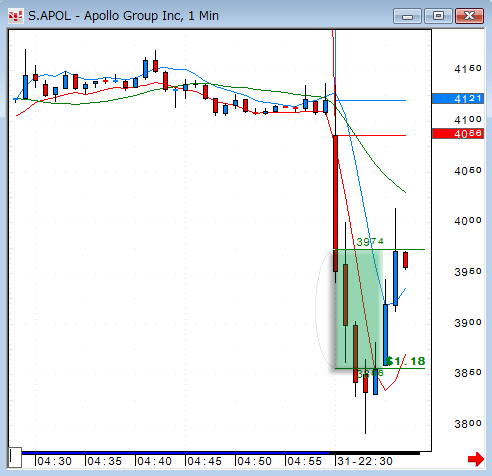Screen dimensions: 492x476
Task: Minimize the S.APOL chart window
Action: point(407,16)
